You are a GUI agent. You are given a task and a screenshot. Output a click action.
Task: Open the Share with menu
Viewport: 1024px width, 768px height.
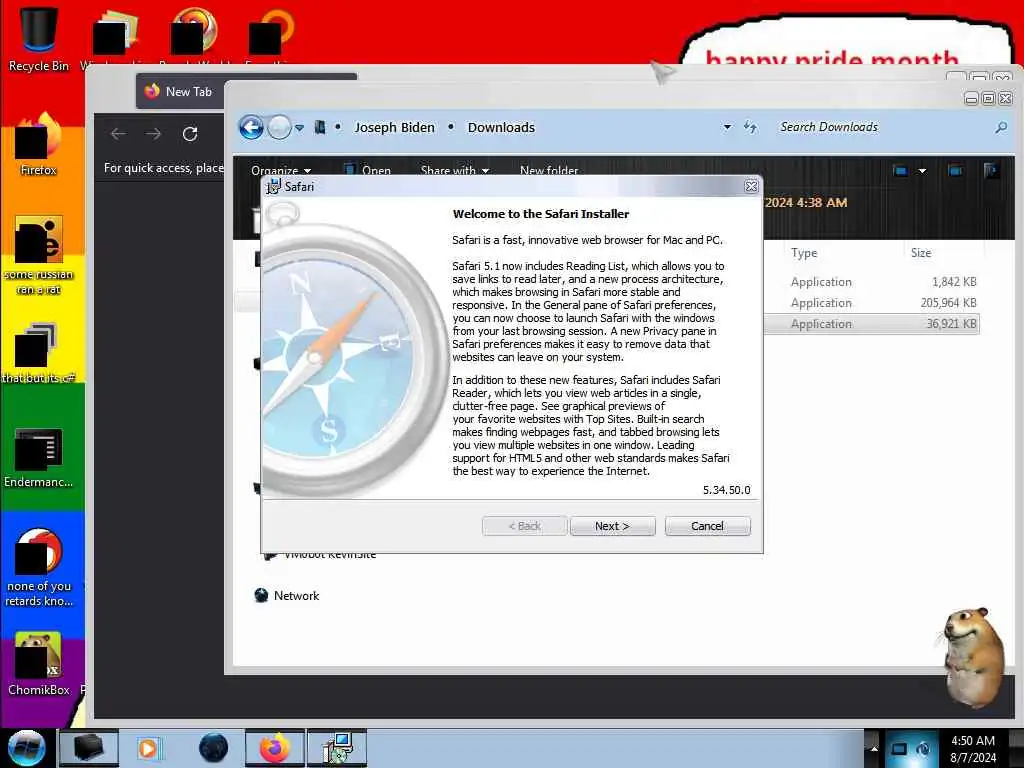point(455,170)
